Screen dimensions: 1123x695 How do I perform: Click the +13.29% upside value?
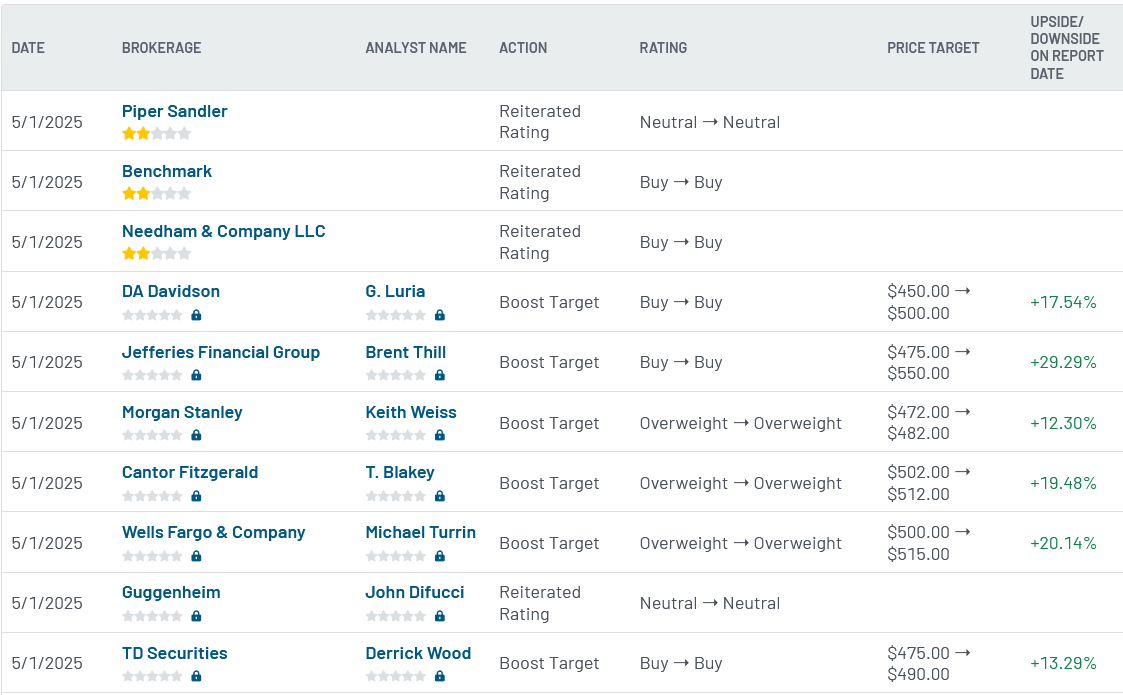tap(1063, 663)
